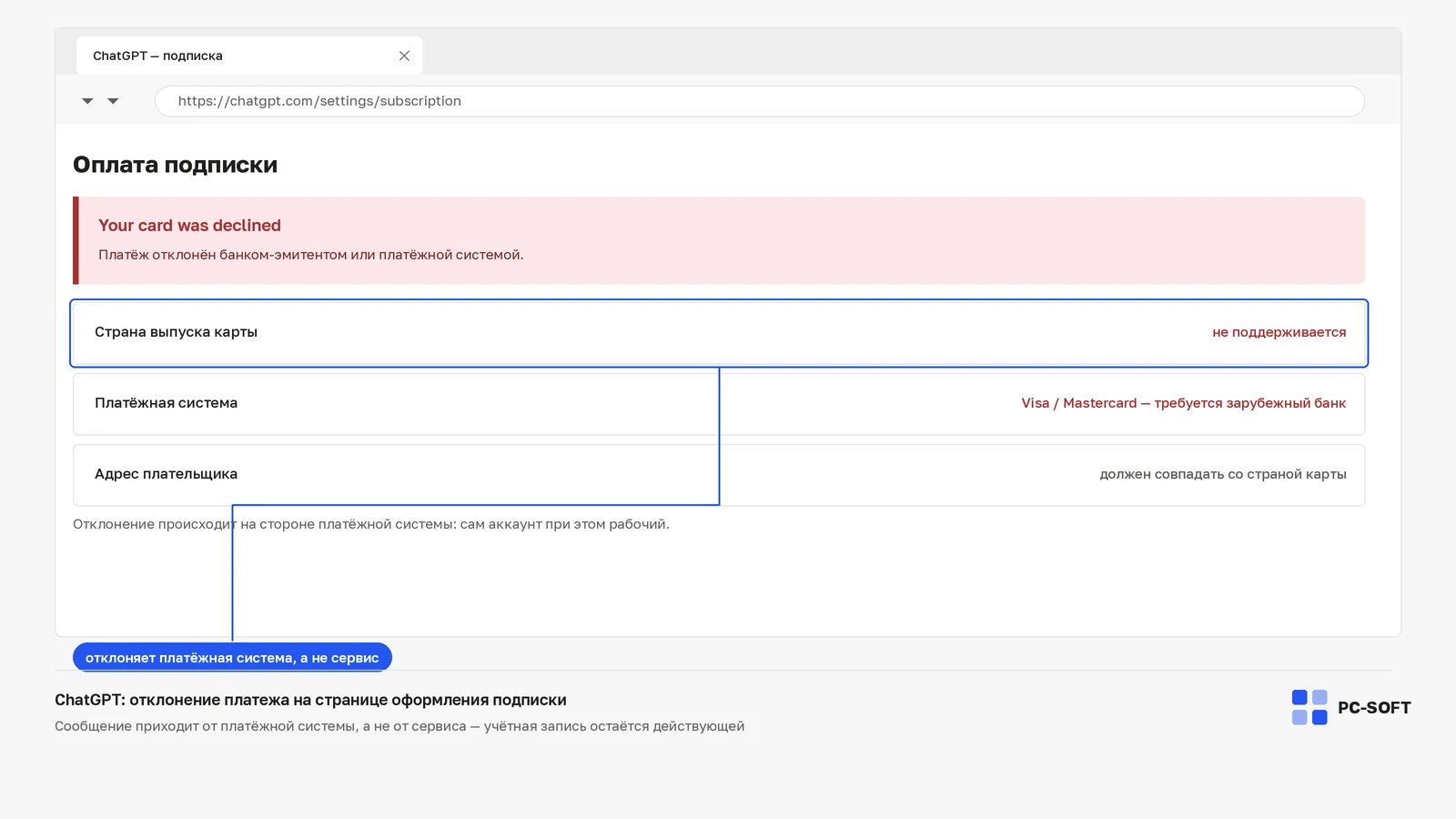This screenshot has width=1456, height=819.
Task: Click the PC-SOFT brand name
Action: click(1374, 708)
